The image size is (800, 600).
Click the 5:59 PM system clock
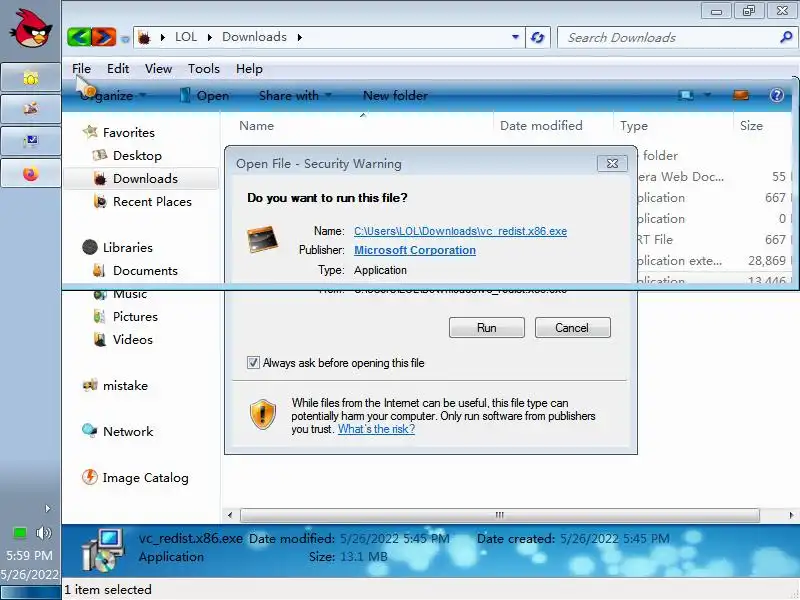pos(29,555)
